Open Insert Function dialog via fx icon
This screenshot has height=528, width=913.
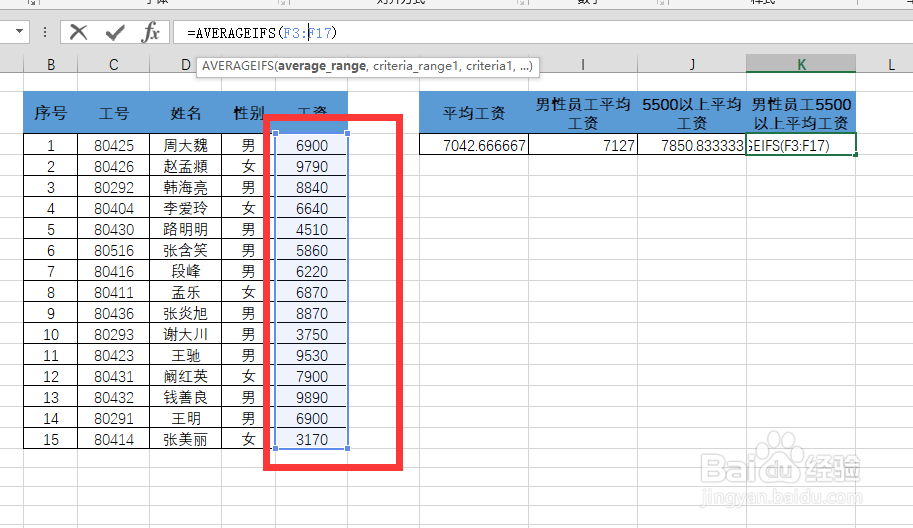click(150, 32)
